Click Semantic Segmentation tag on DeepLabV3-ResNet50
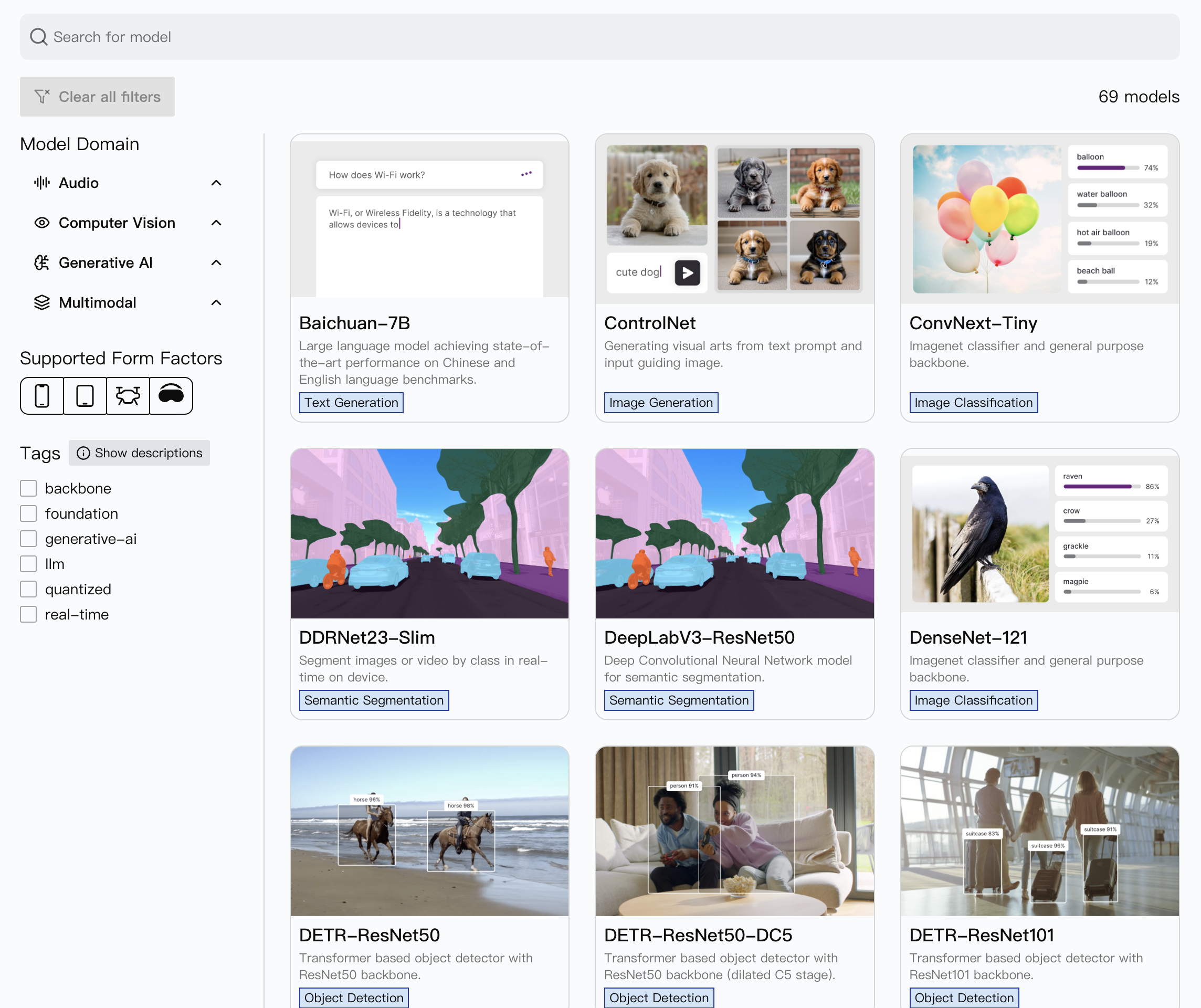This screenshot has height=1008, width=1201. [679, 700]
